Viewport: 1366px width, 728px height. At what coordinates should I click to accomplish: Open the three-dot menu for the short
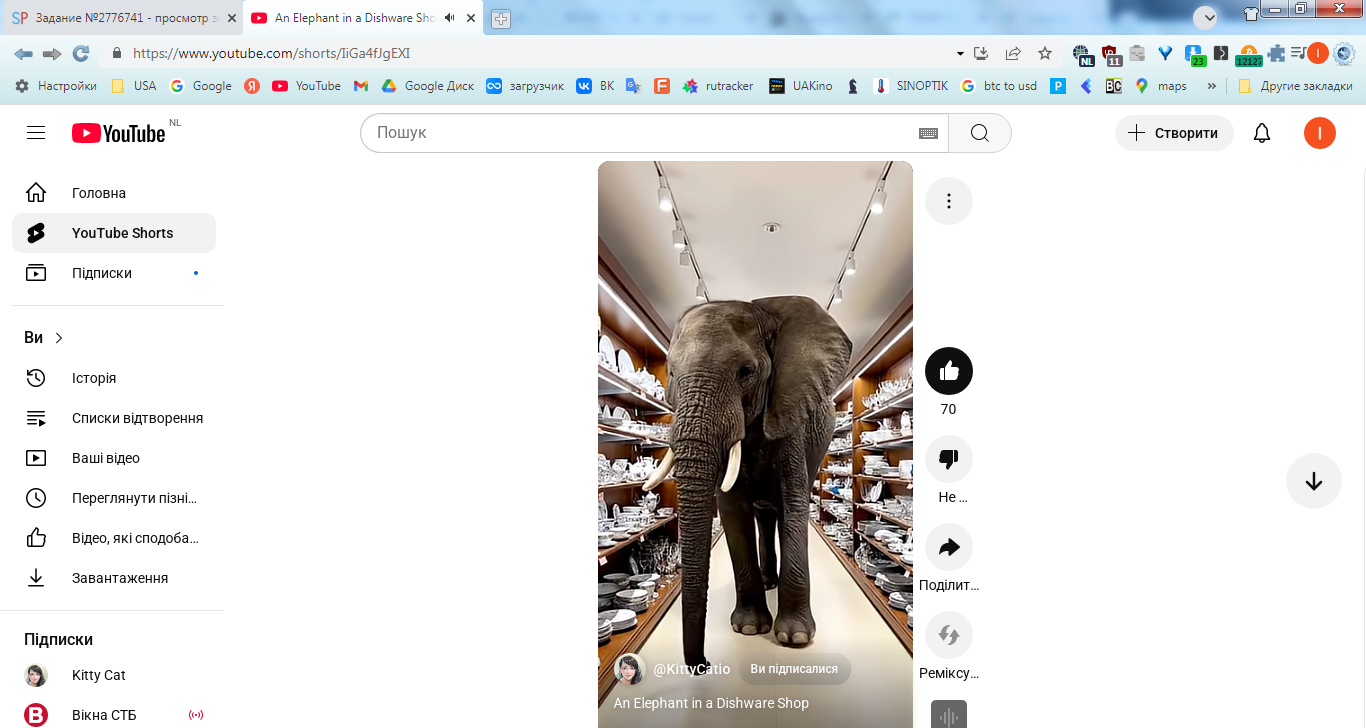(x=949, y=201)
